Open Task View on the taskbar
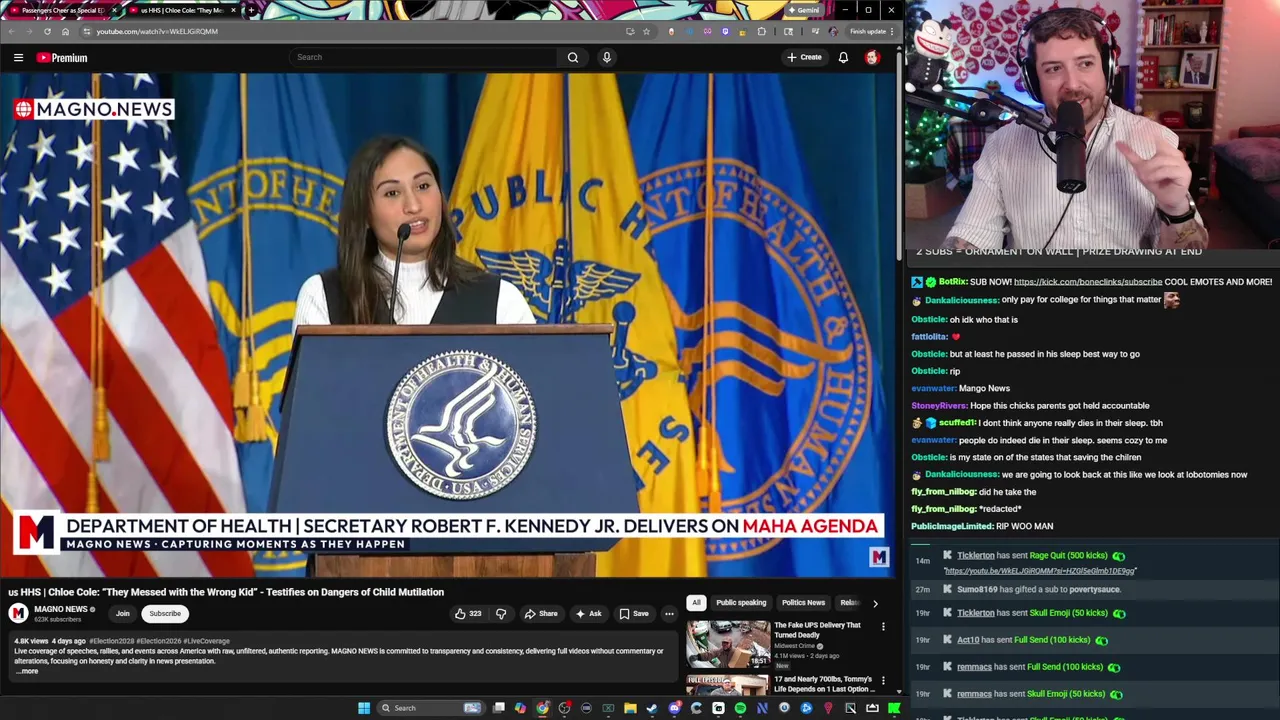Screen dimensions: 1280x720 pos(498,708)
